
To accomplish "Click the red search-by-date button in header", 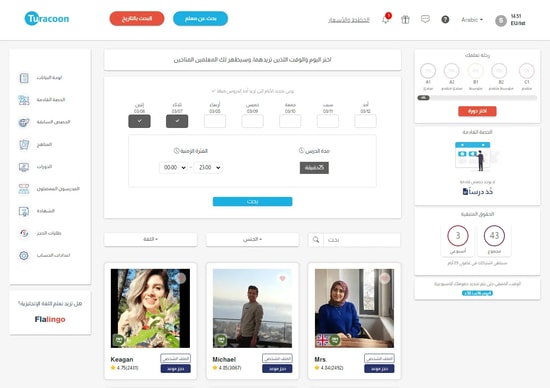I will click(x=137, y=19).
